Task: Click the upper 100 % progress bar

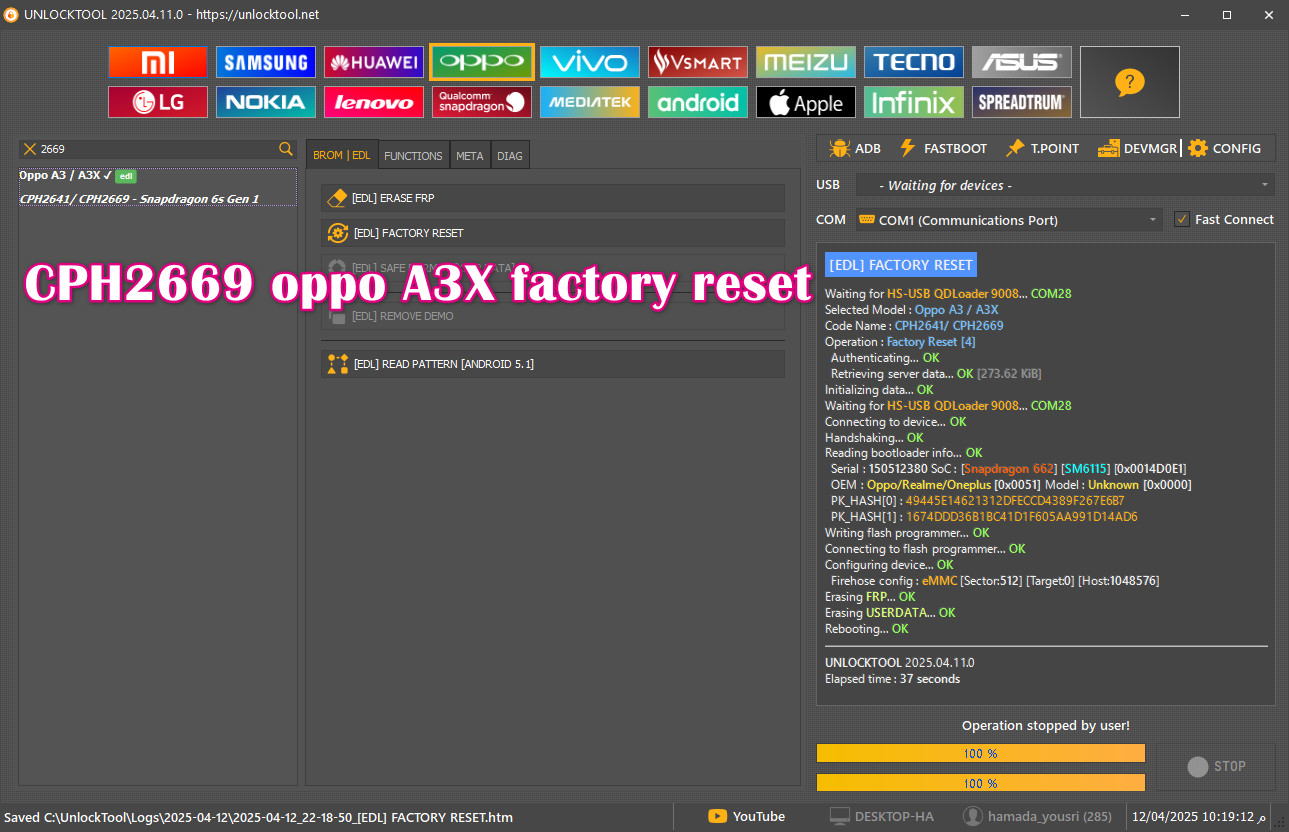Action: coord(980,753)
